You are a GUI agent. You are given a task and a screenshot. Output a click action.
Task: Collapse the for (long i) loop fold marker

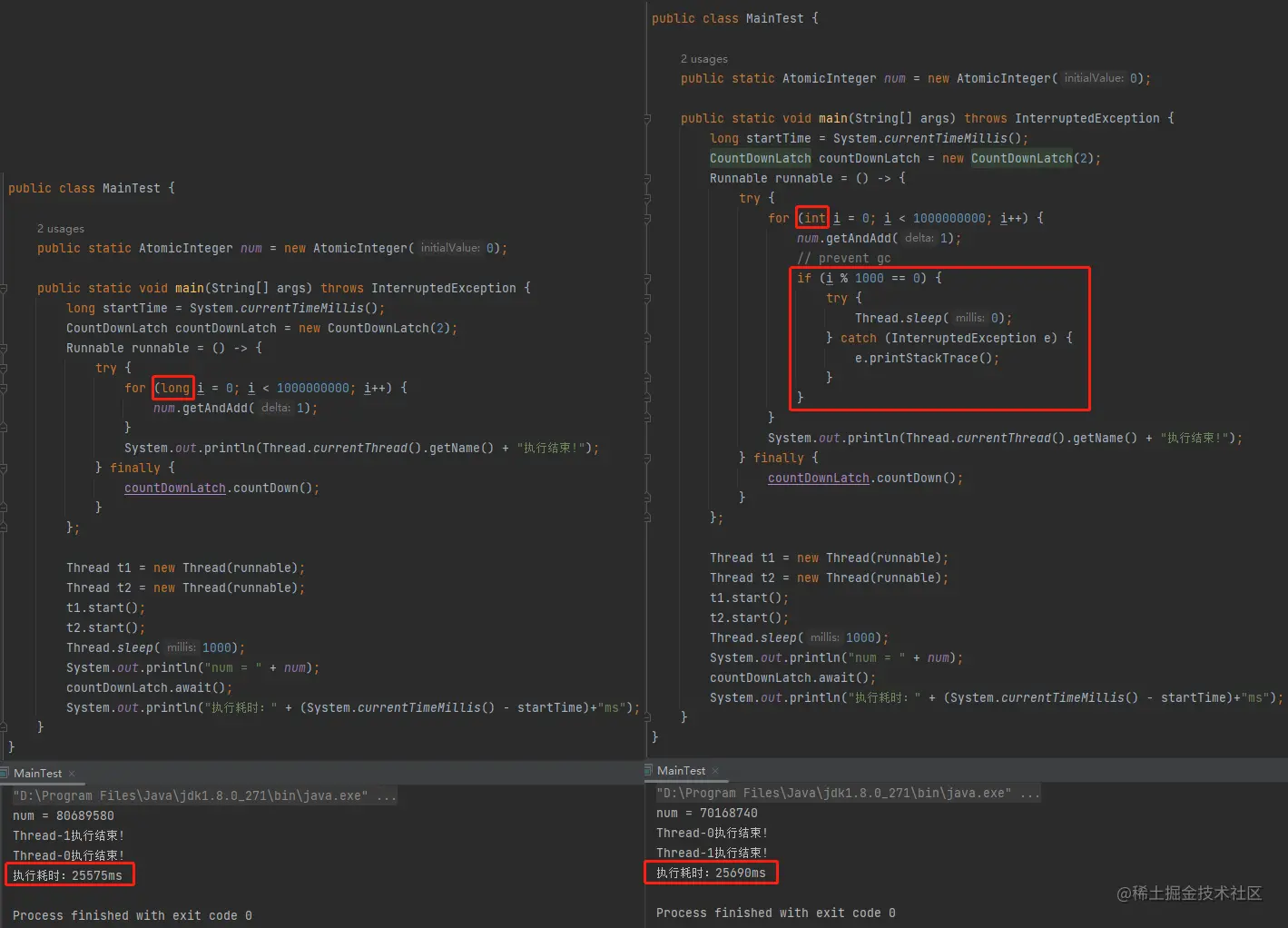coord(4,388)
